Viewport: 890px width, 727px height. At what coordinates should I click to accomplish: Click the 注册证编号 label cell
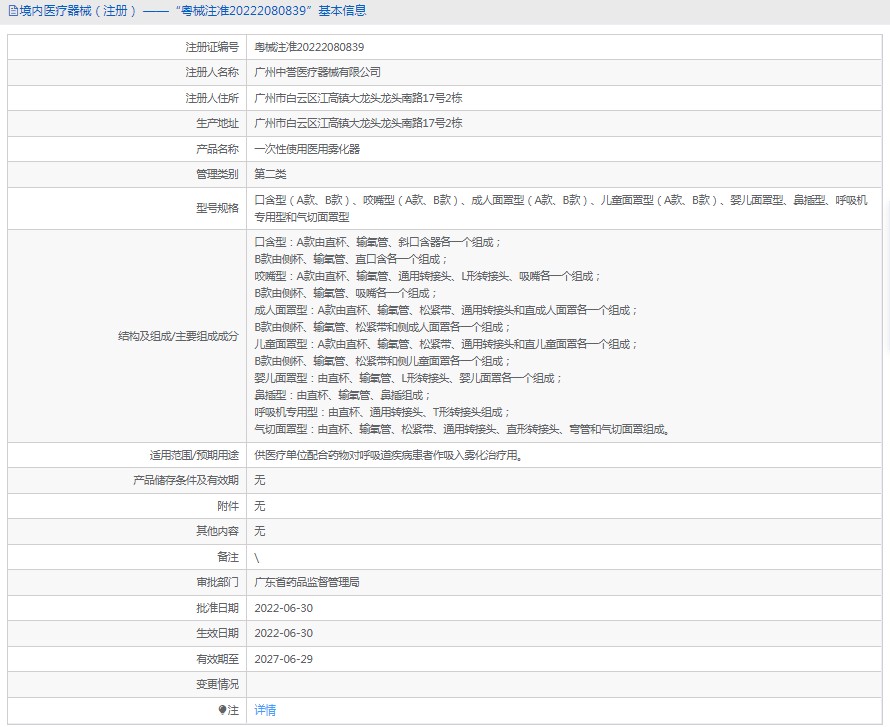[212, 47]
